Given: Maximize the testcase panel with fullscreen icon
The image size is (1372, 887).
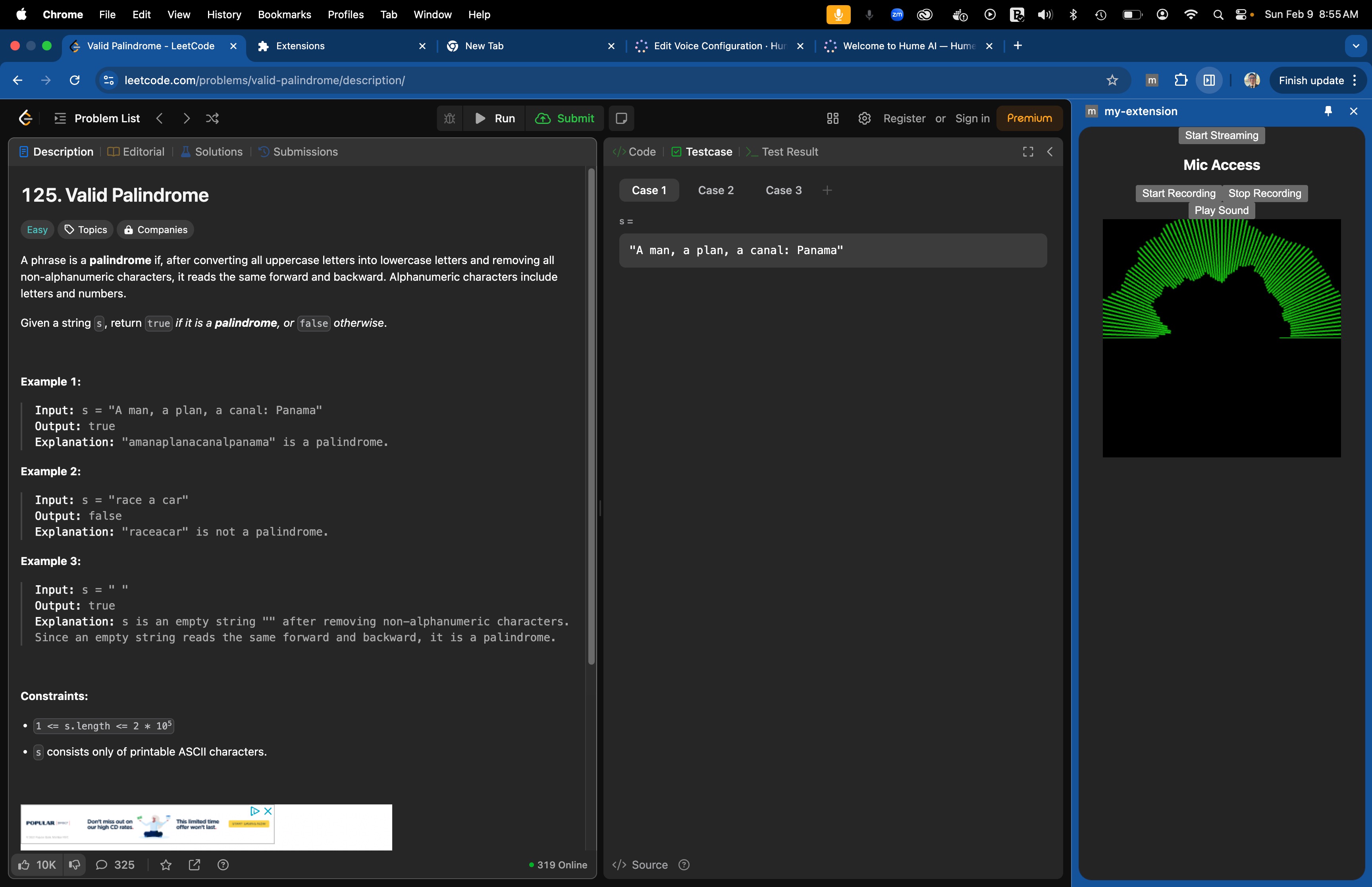Looking at the screenshot, I should (1028, 152).
